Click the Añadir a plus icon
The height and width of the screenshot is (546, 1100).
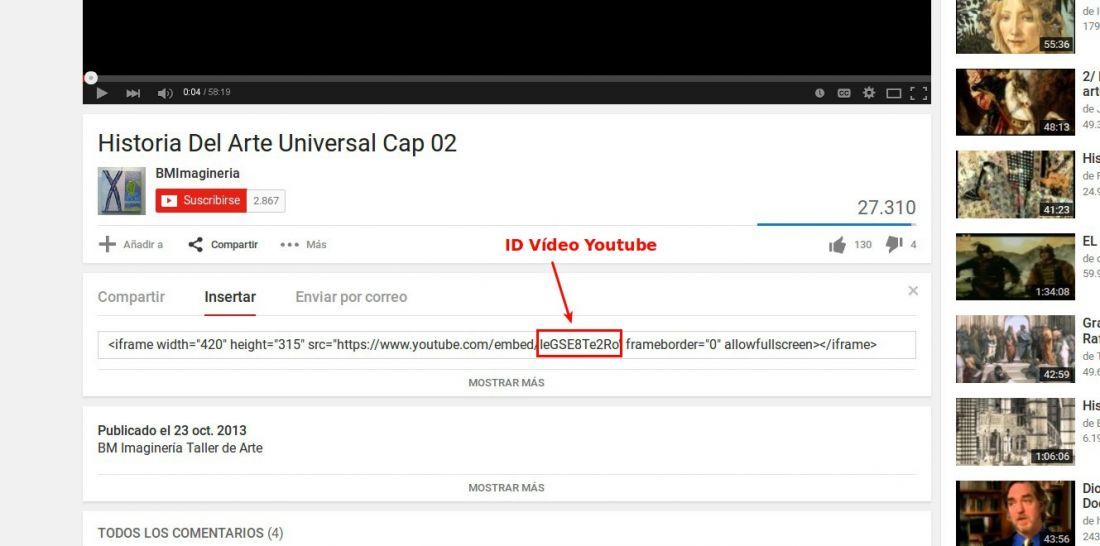coord(107,244)
